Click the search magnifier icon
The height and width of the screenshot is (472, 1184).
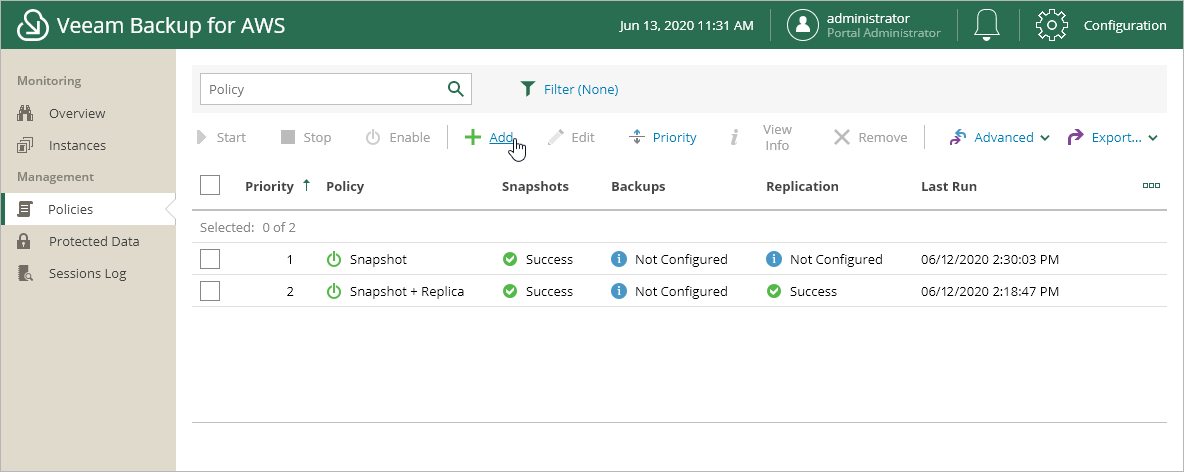pos(455,88)
